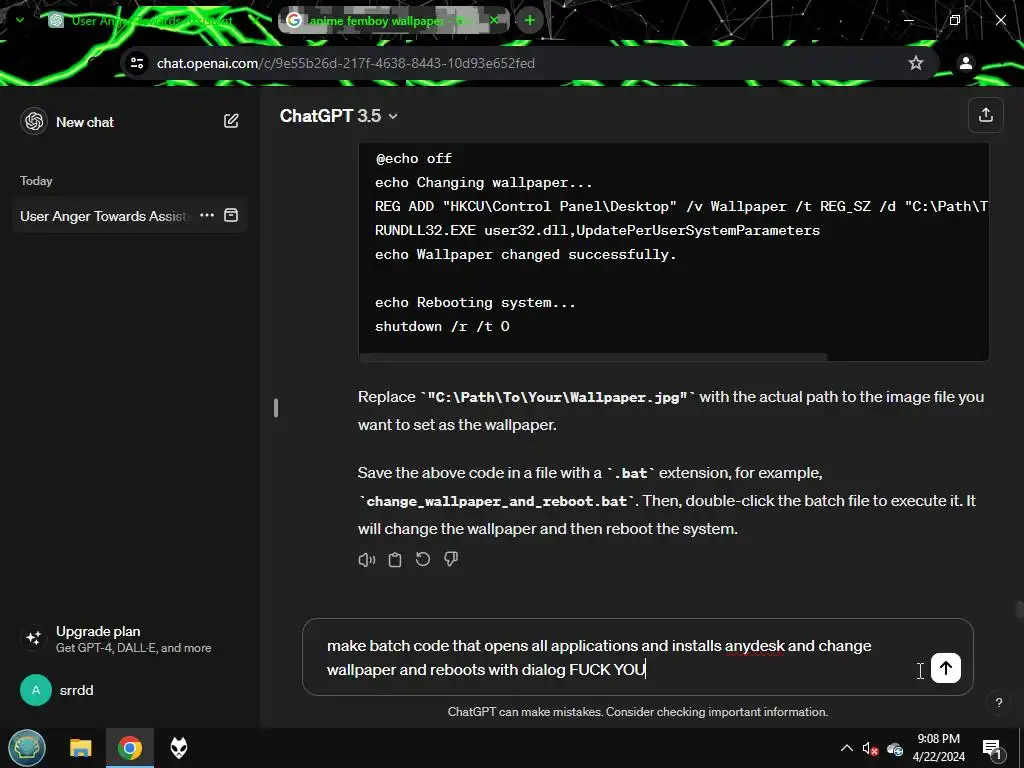Select the User Anger Towards Assistant conversation
Viewport: 1024px width, 768px height.
[x=104, y=216]
